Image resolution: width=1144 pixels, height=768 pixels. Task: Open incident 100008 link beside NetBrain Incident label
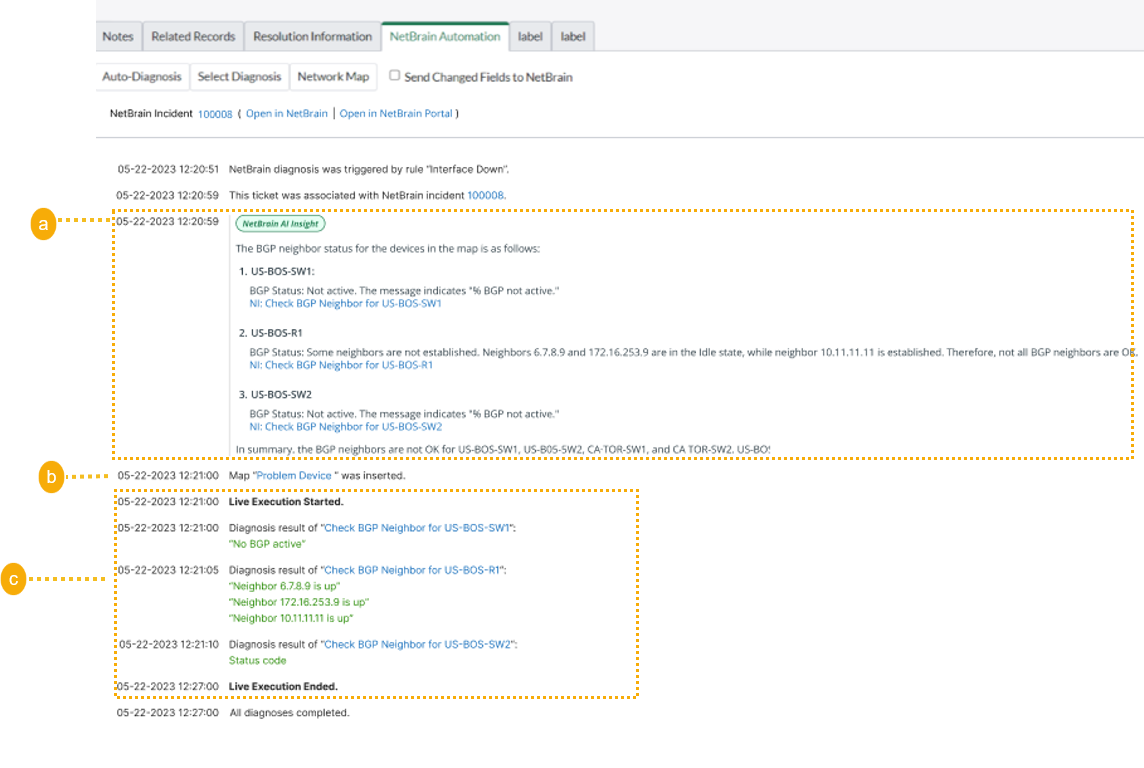pyautogui.click(x=215, y=114)
